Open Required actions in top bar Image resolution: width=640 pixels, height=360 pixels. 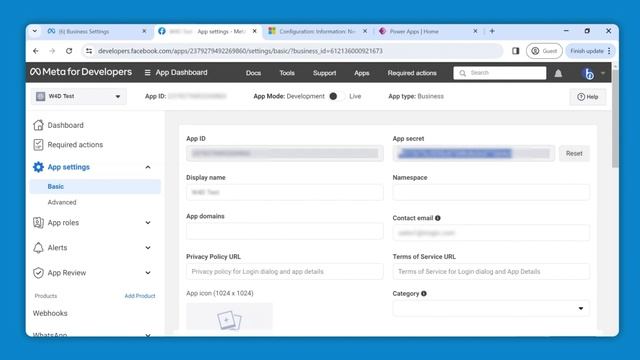(x=412, y=73)
